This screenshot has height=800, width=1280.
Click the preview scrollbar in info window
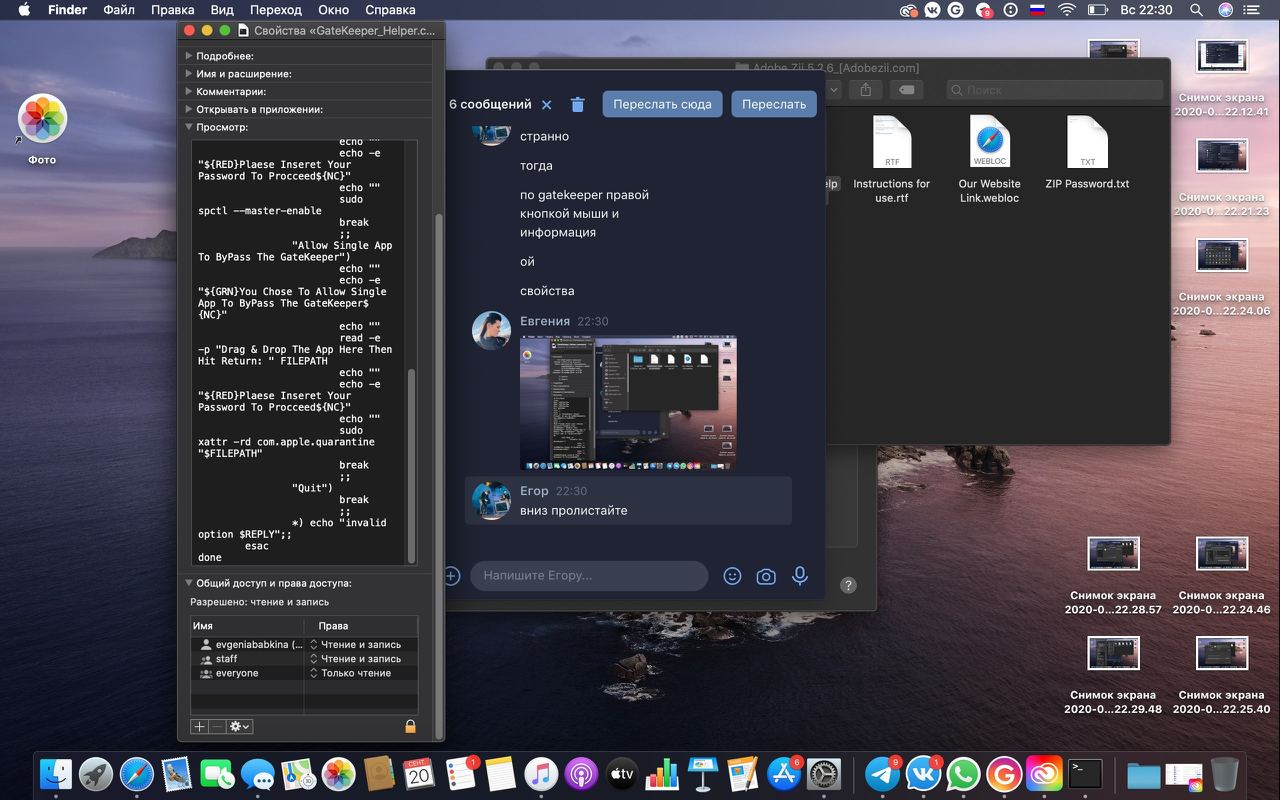(411, 465)
